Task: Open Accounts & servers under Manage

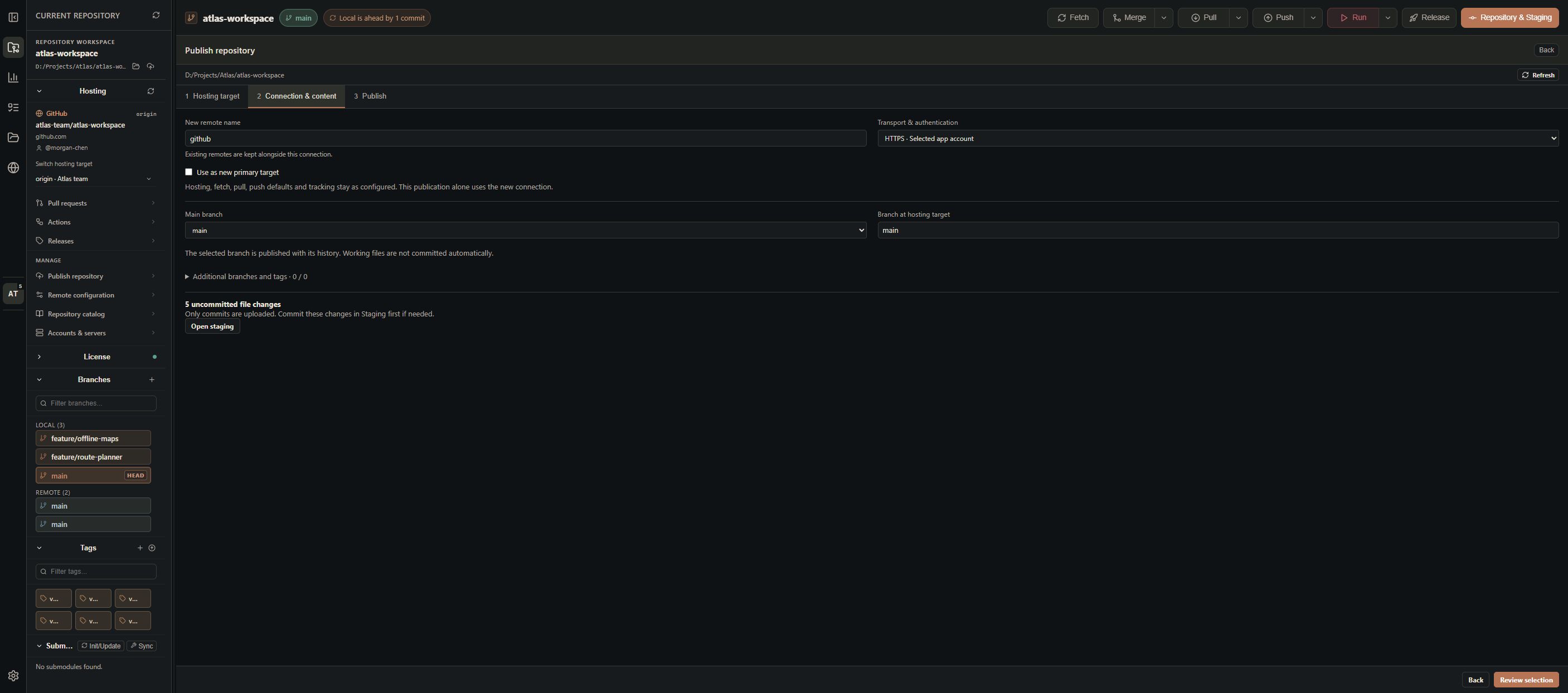Action: tap(95, 333)
